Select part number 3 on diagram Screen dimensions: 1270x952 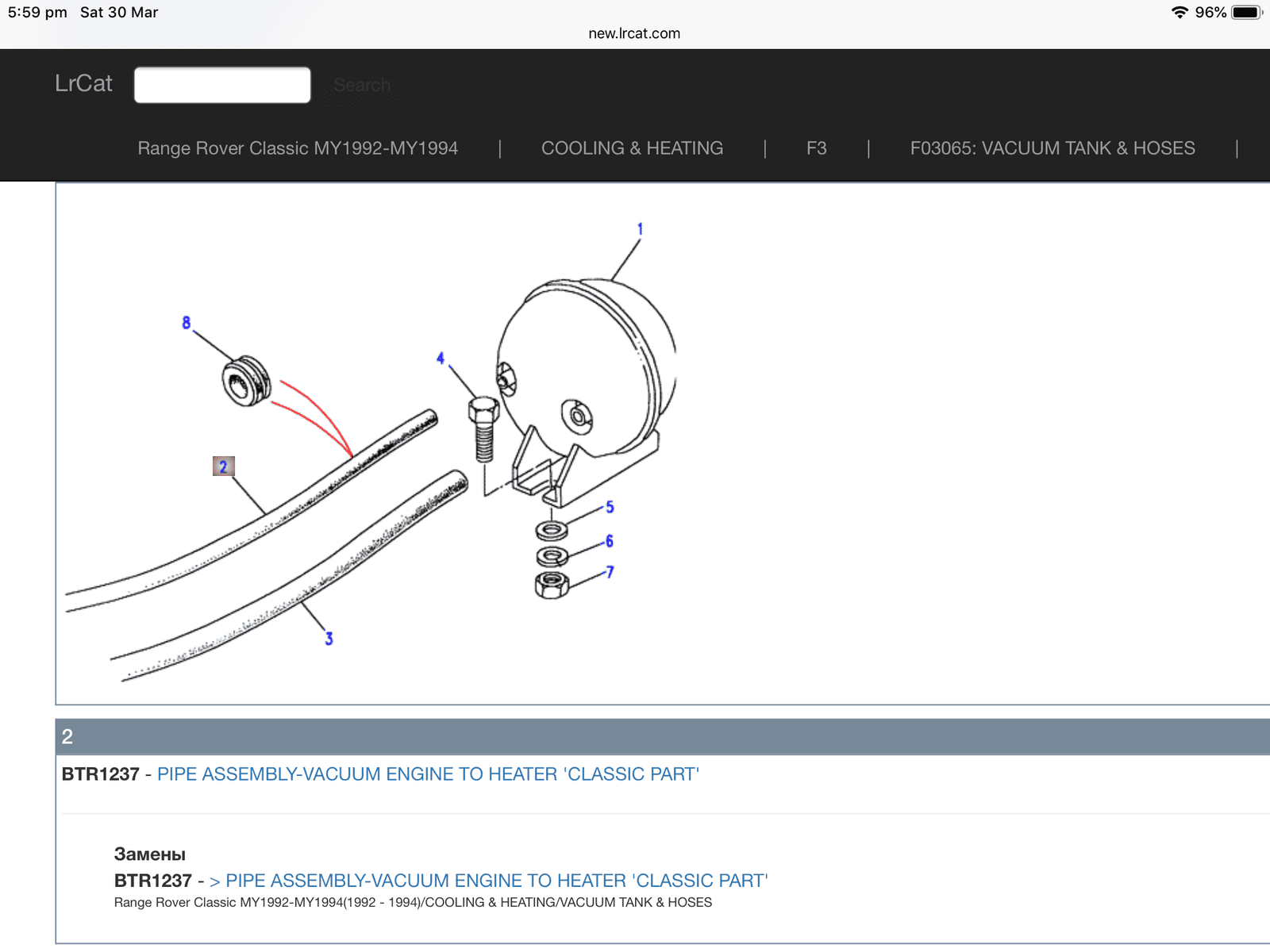329,639
